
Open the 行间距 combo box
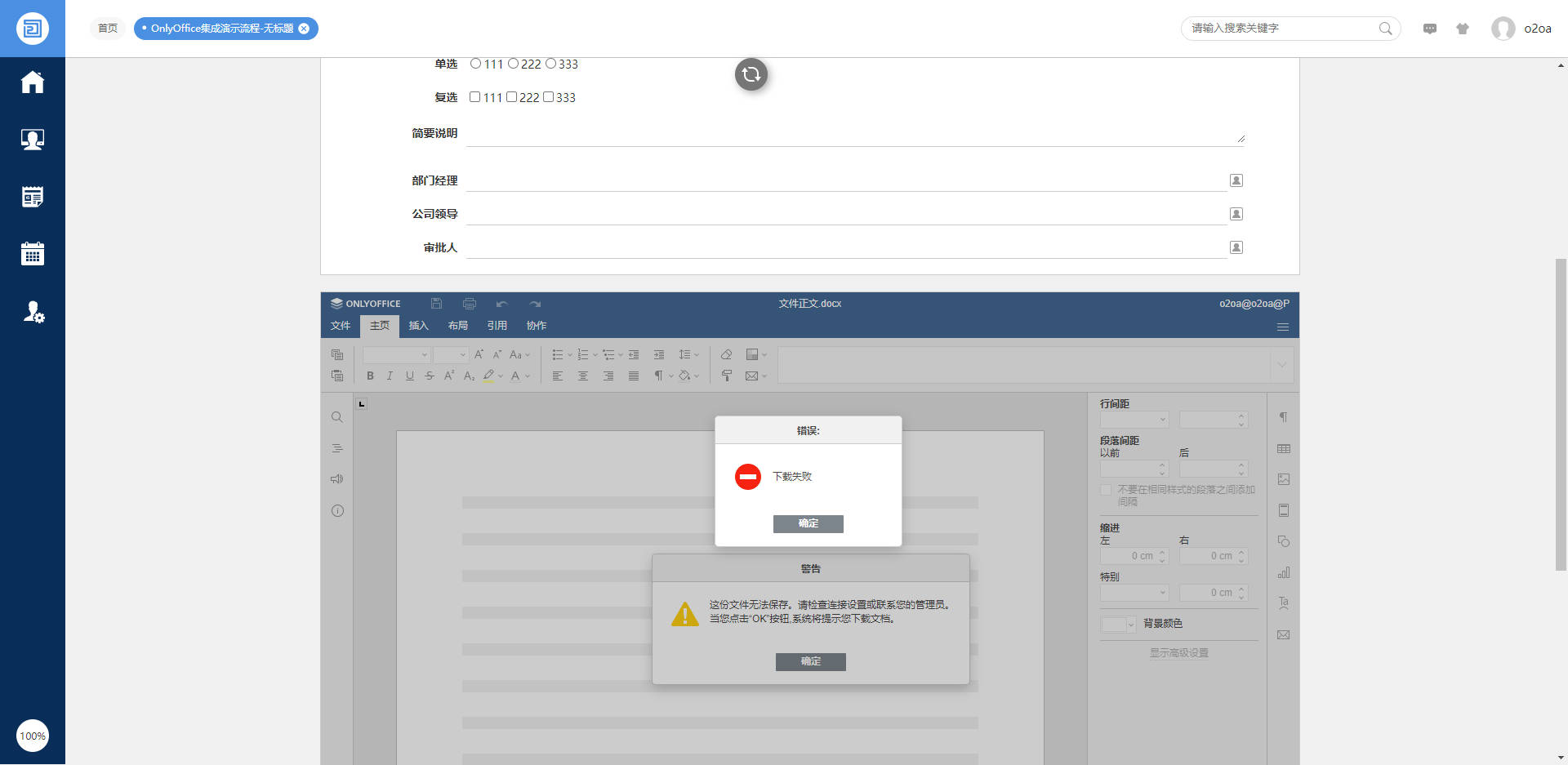(1134, 420)
